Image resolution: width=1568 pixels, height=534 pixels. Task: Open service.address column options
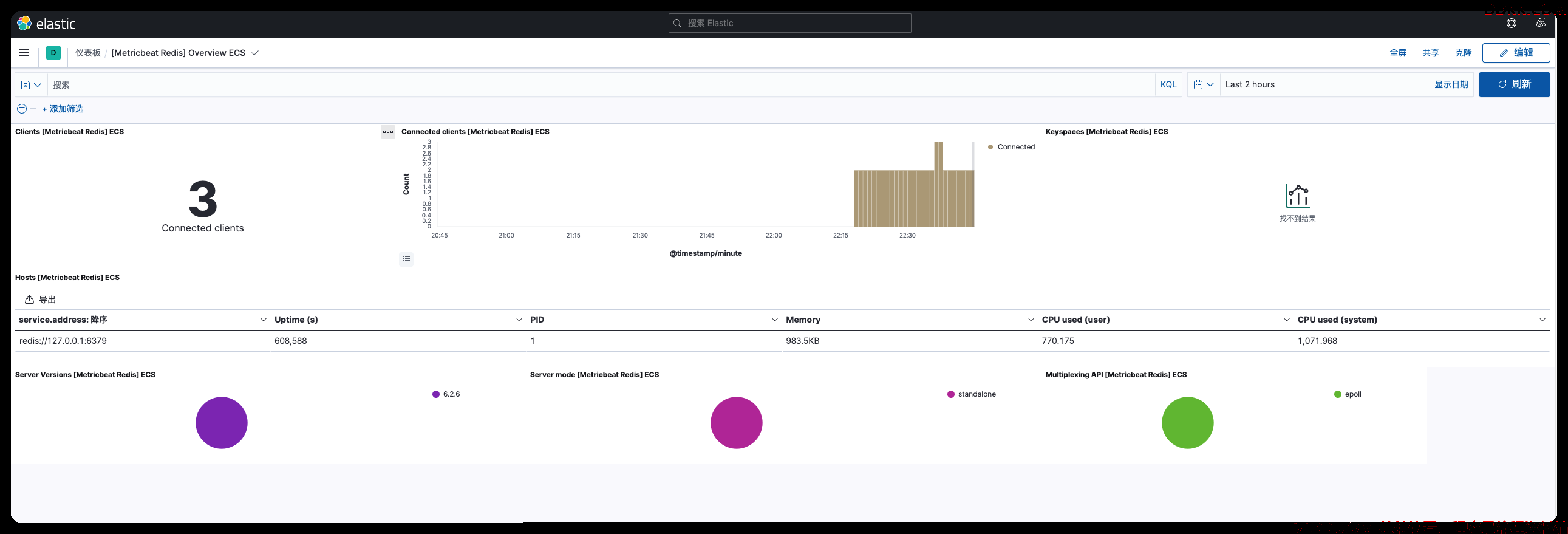click(263, 320)
